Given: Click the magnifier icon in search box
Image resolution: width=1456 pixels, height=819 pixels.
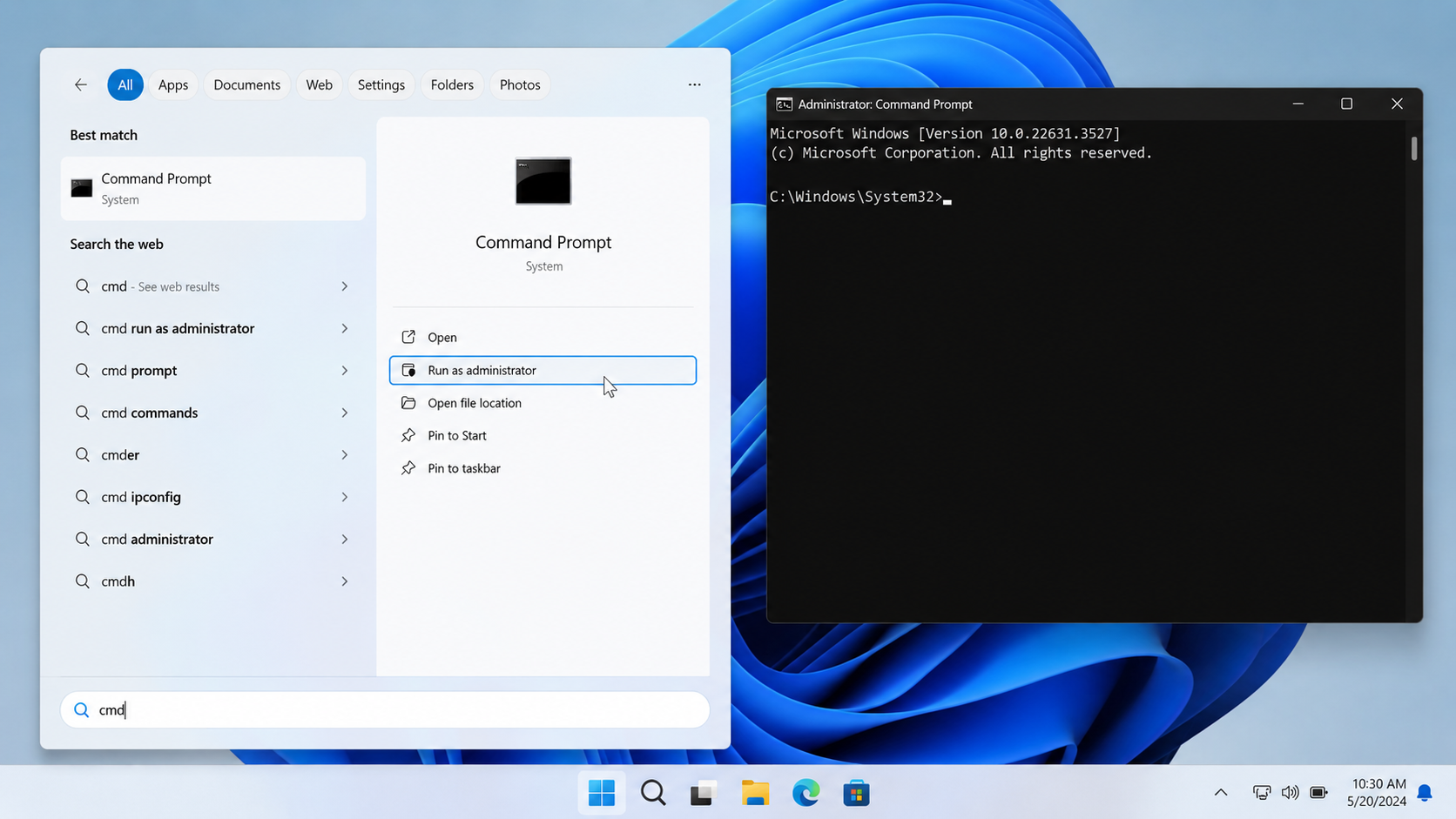Looking at the screenshot, I should [81, 710].
